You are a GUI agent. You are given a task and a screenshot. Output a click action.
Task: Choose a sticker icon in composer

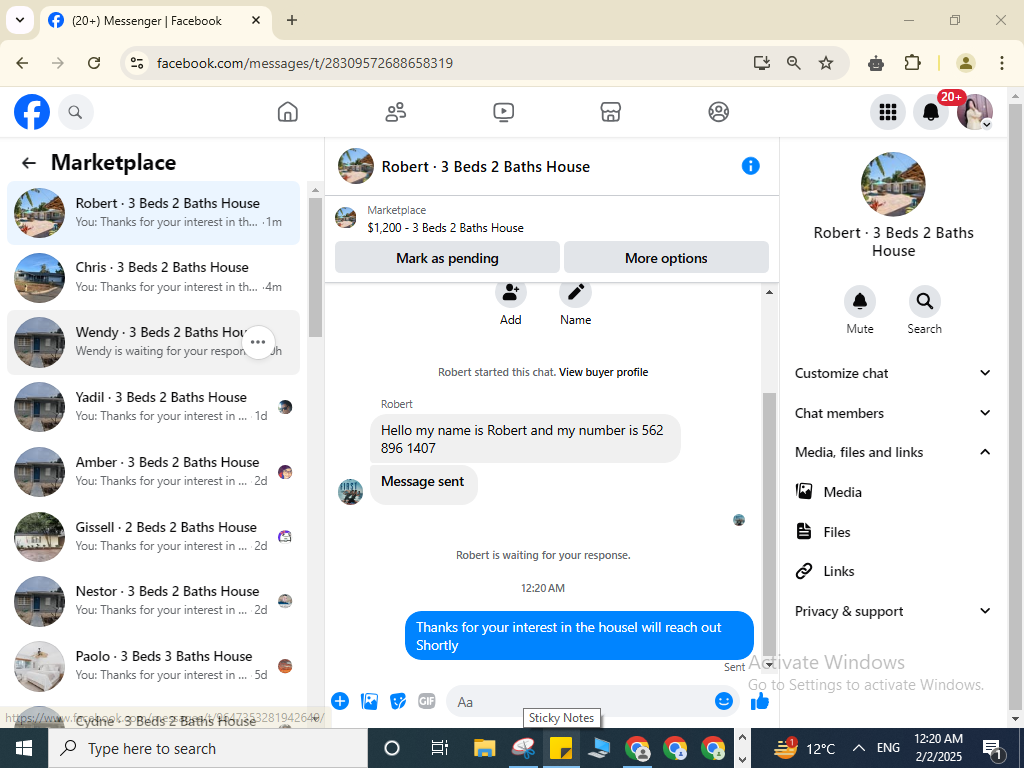pos(398,701)
